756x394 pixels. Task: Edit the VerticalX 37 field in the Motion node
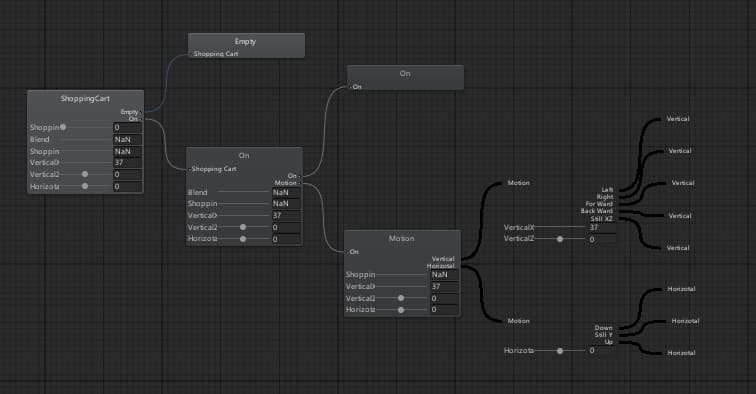pyautogui.click(x=444, y=286)
